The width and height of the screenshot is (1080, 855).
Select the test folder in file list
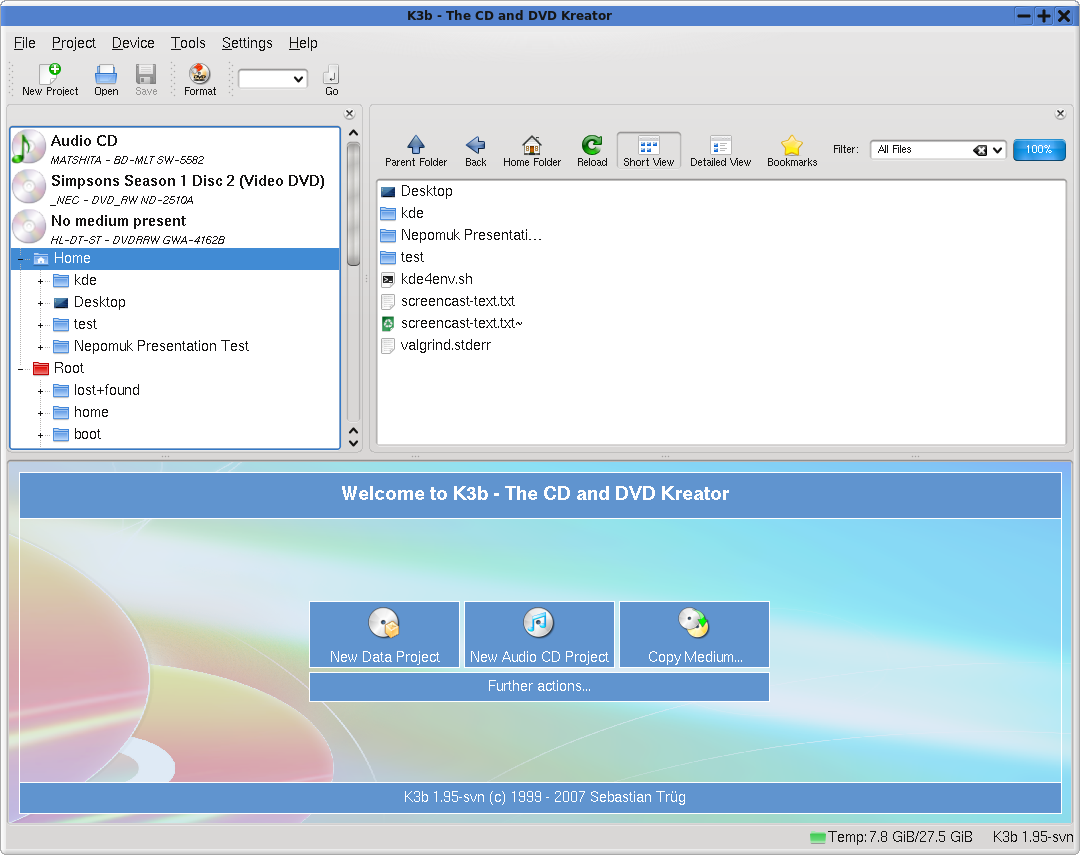[x=412, y=257]
